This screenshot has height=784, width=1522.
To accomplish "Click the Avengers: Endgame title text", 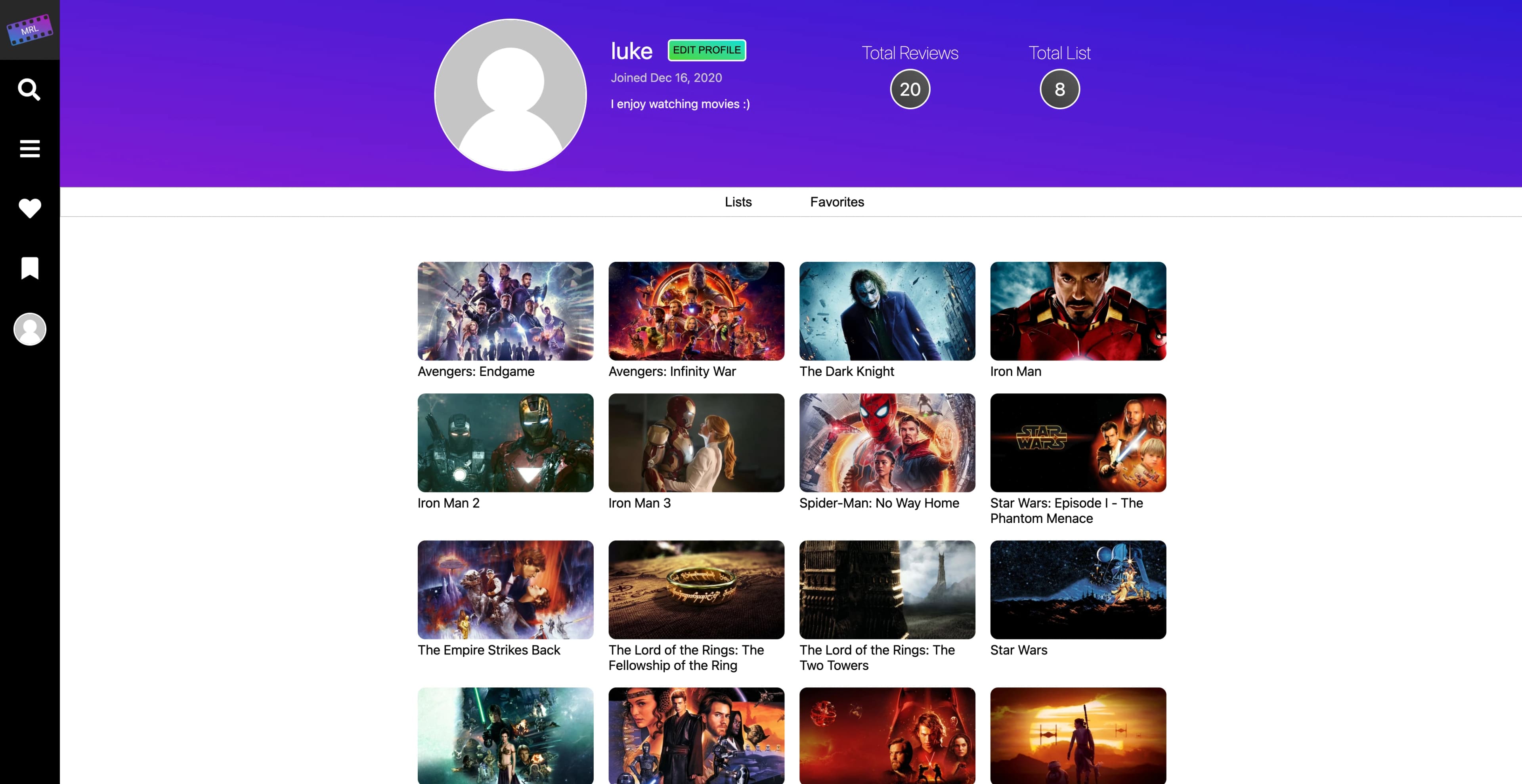I will pyautogui.click(x=476, y=371).
